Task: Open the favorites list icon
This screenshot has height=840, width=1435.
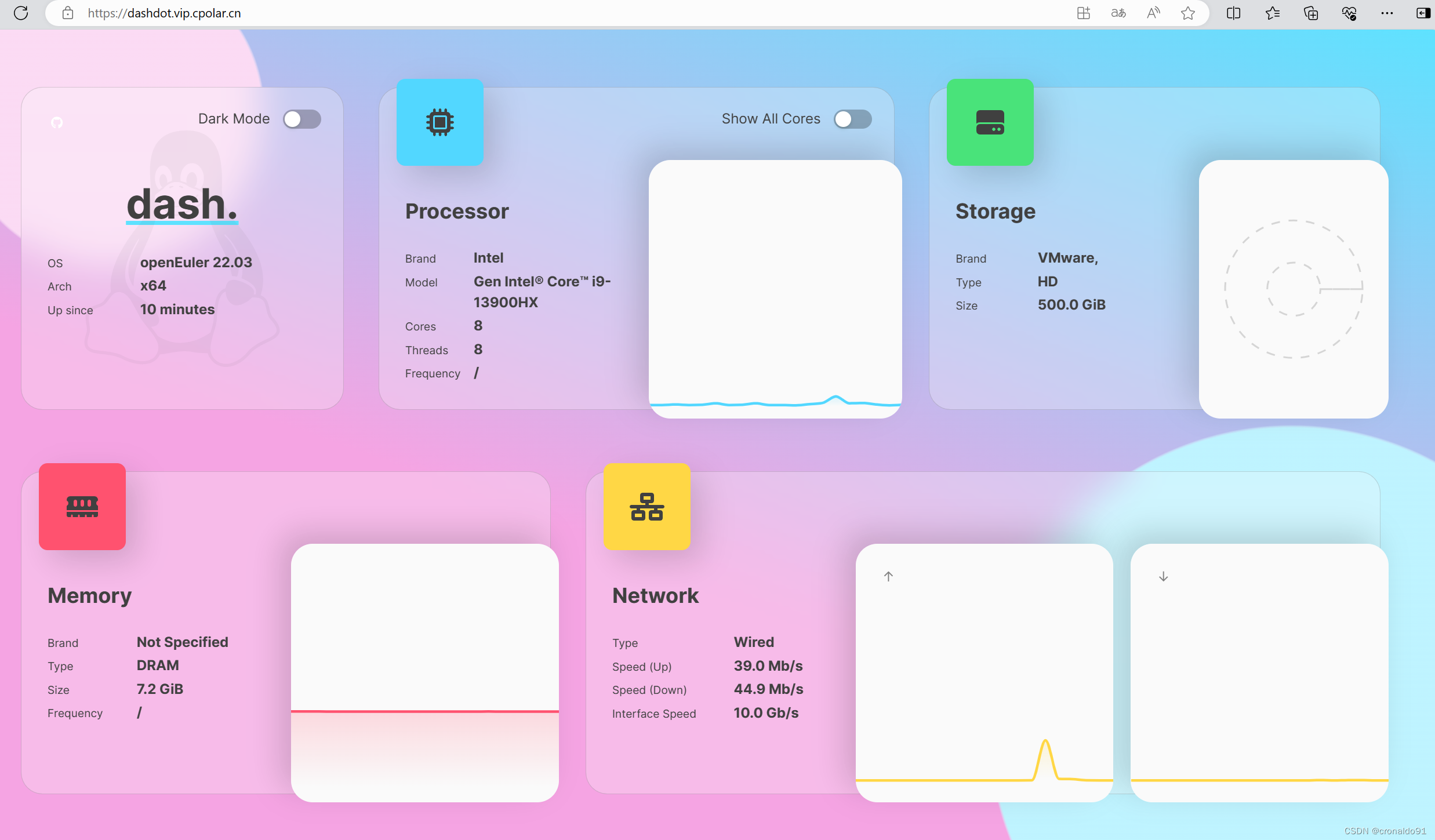Action: [1272, 13]
